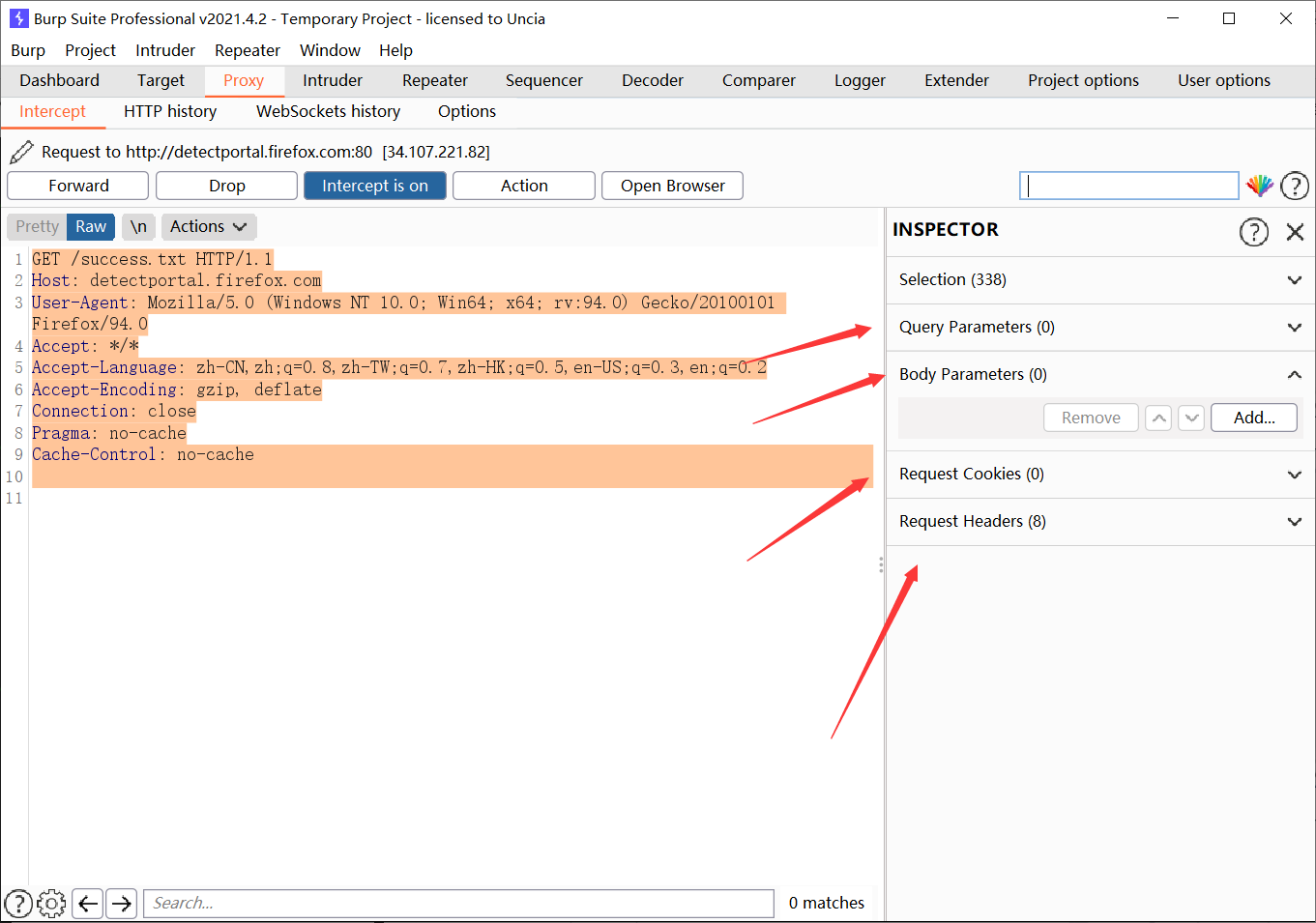
Task: Click the GET /success.txt request line
Action: click(x=152, y=259)
